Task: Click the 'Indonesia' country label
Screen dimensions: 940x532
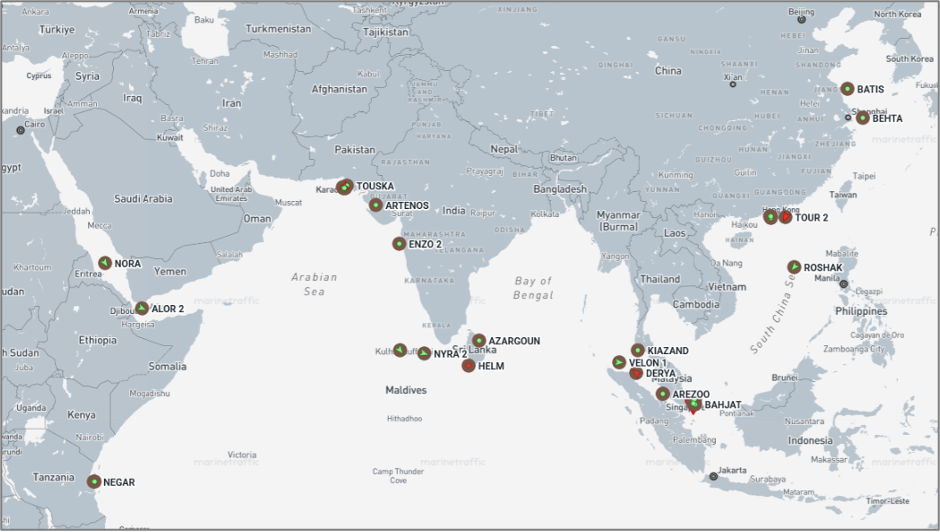Action: point(810,440)
